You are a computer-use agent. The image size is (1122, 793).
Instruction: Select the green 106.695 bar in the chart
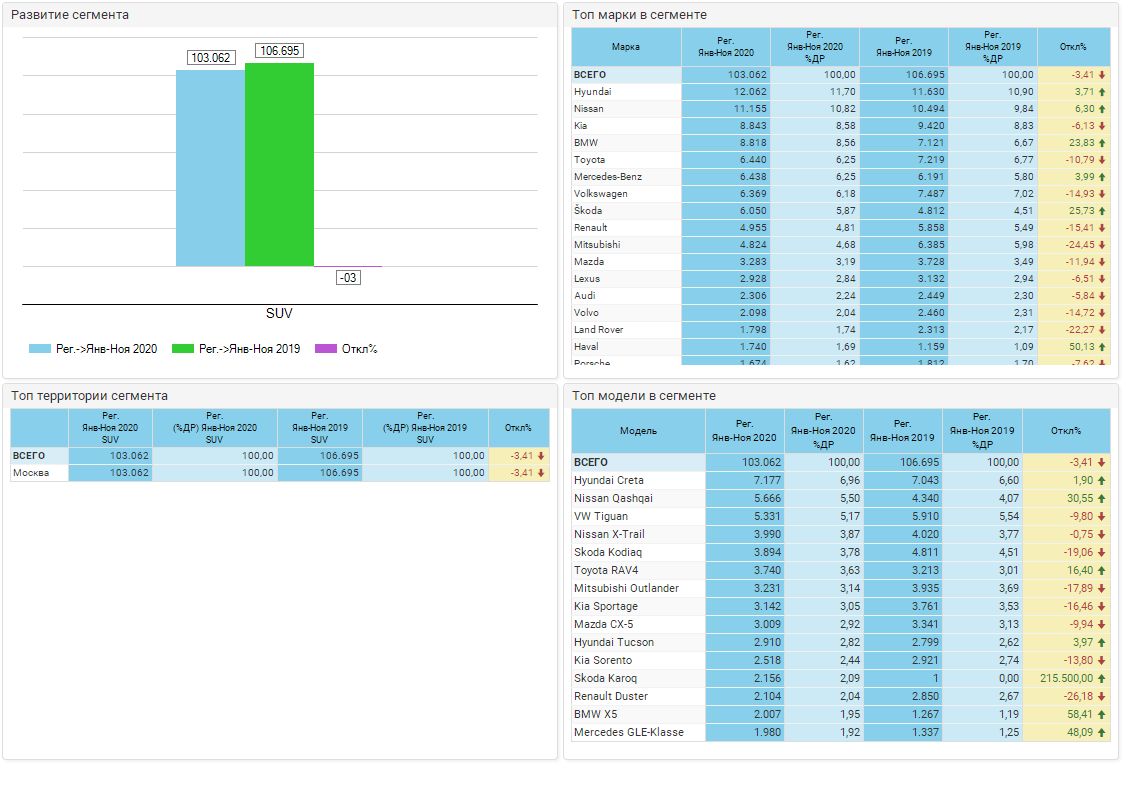[x=279, y=165]
